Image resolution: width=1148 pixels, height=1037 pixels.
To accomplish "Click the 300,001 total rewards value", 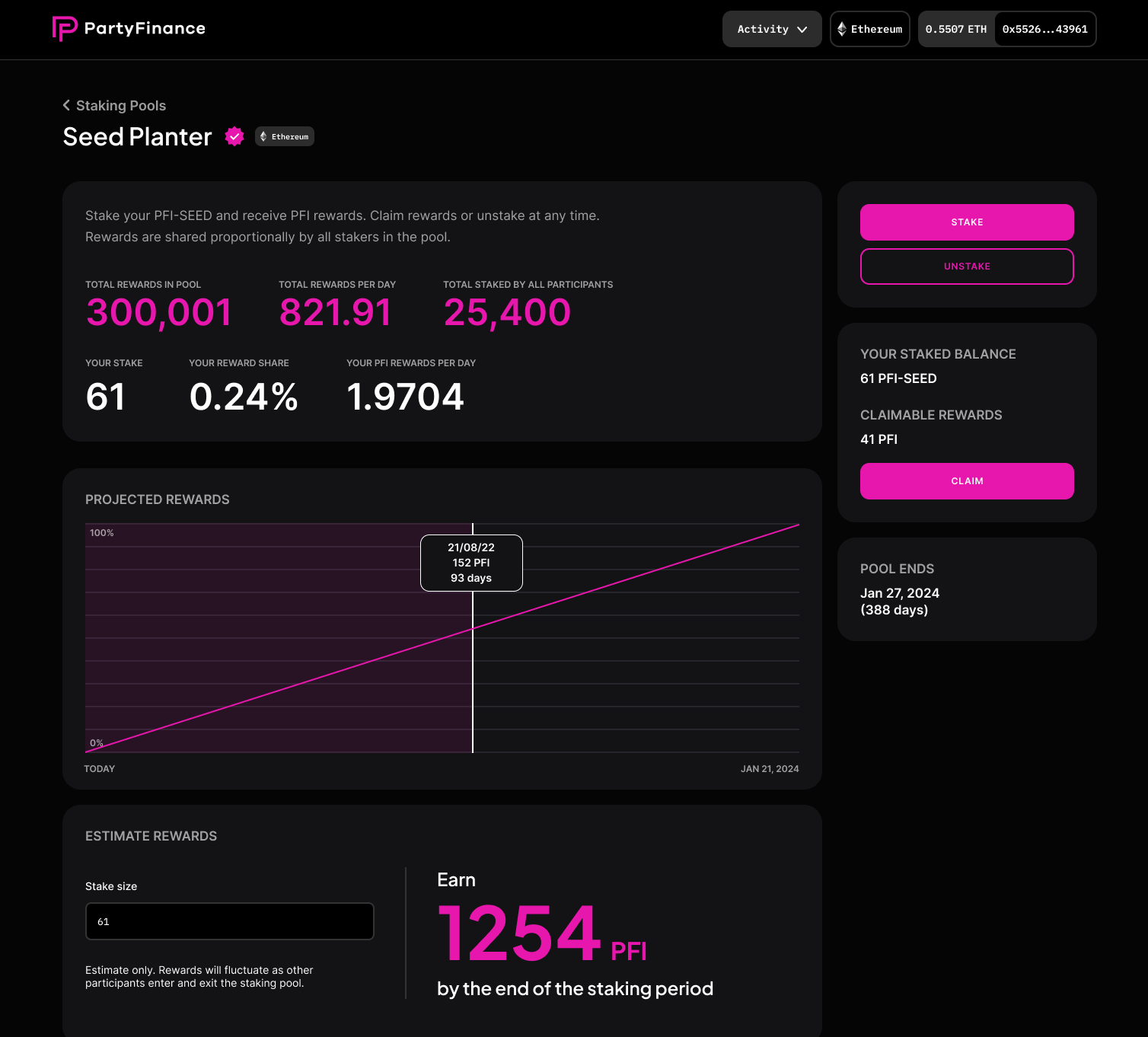I will tap(159, 312).
